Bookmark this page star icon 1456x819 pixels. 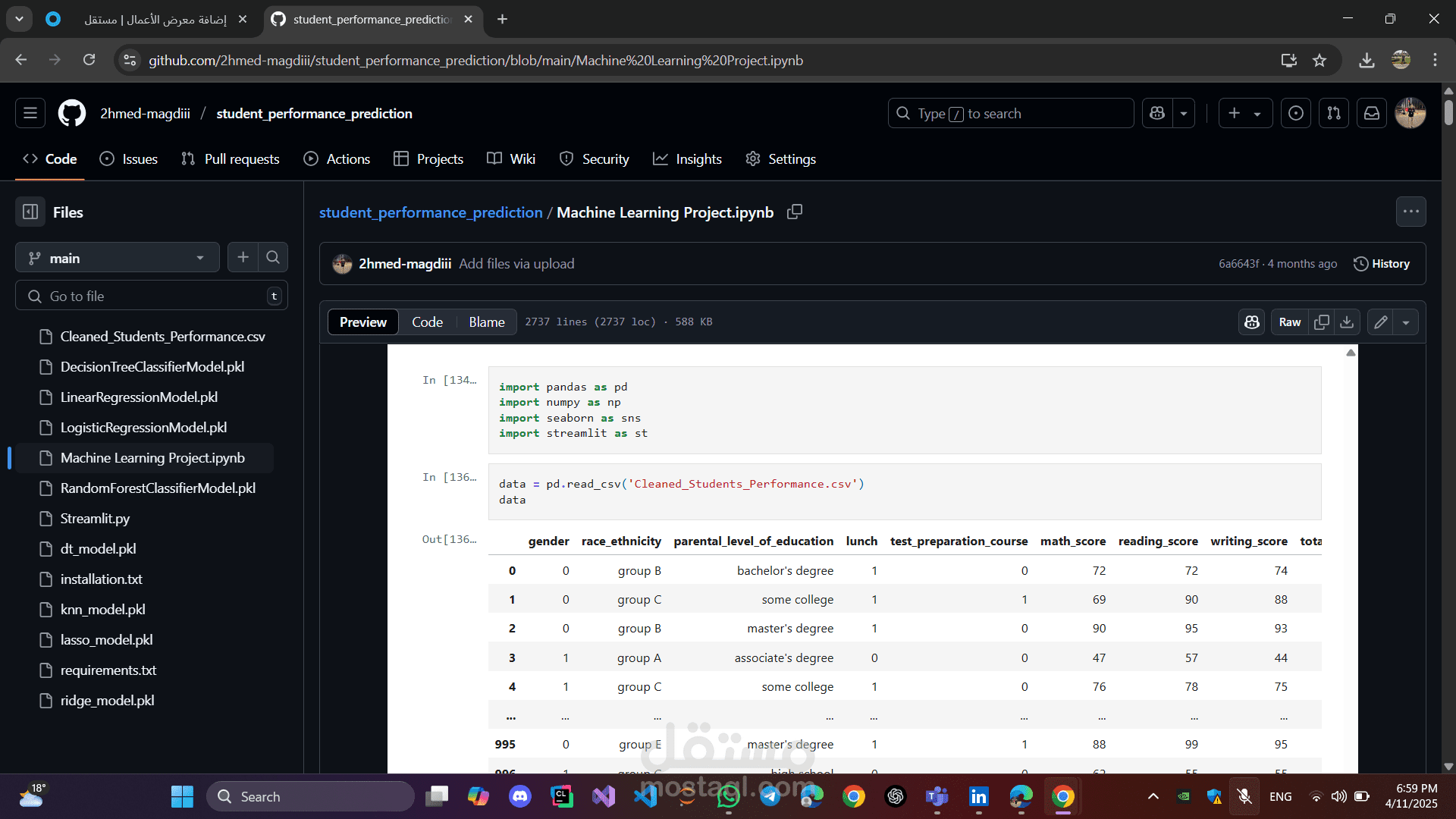1319,61
